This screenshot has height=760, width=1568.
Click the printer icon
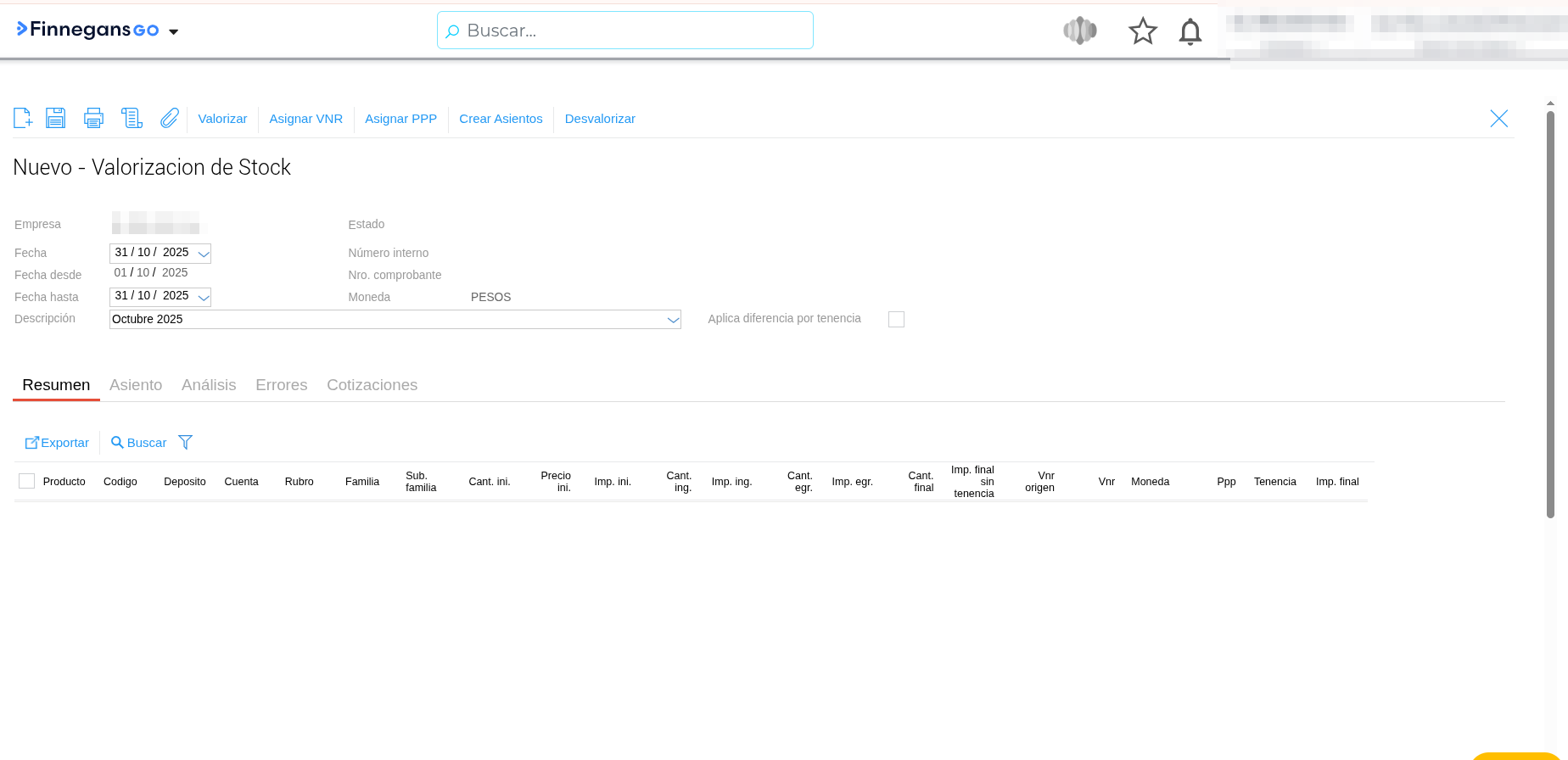[x=93, y=118]
